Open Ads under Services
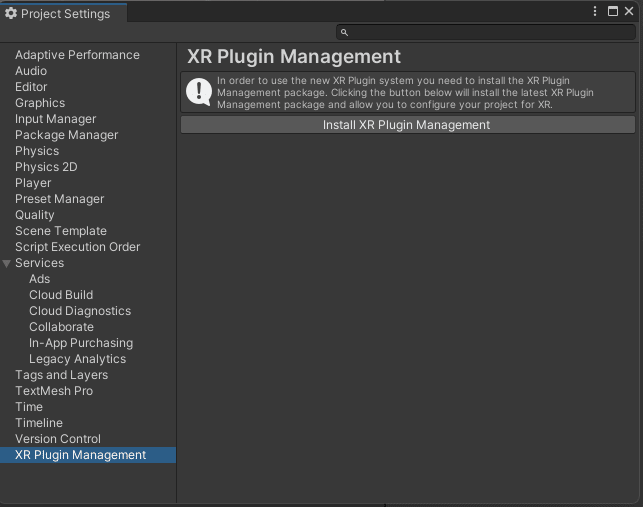This screenshot has width=643, height=507. click(40, 279)
